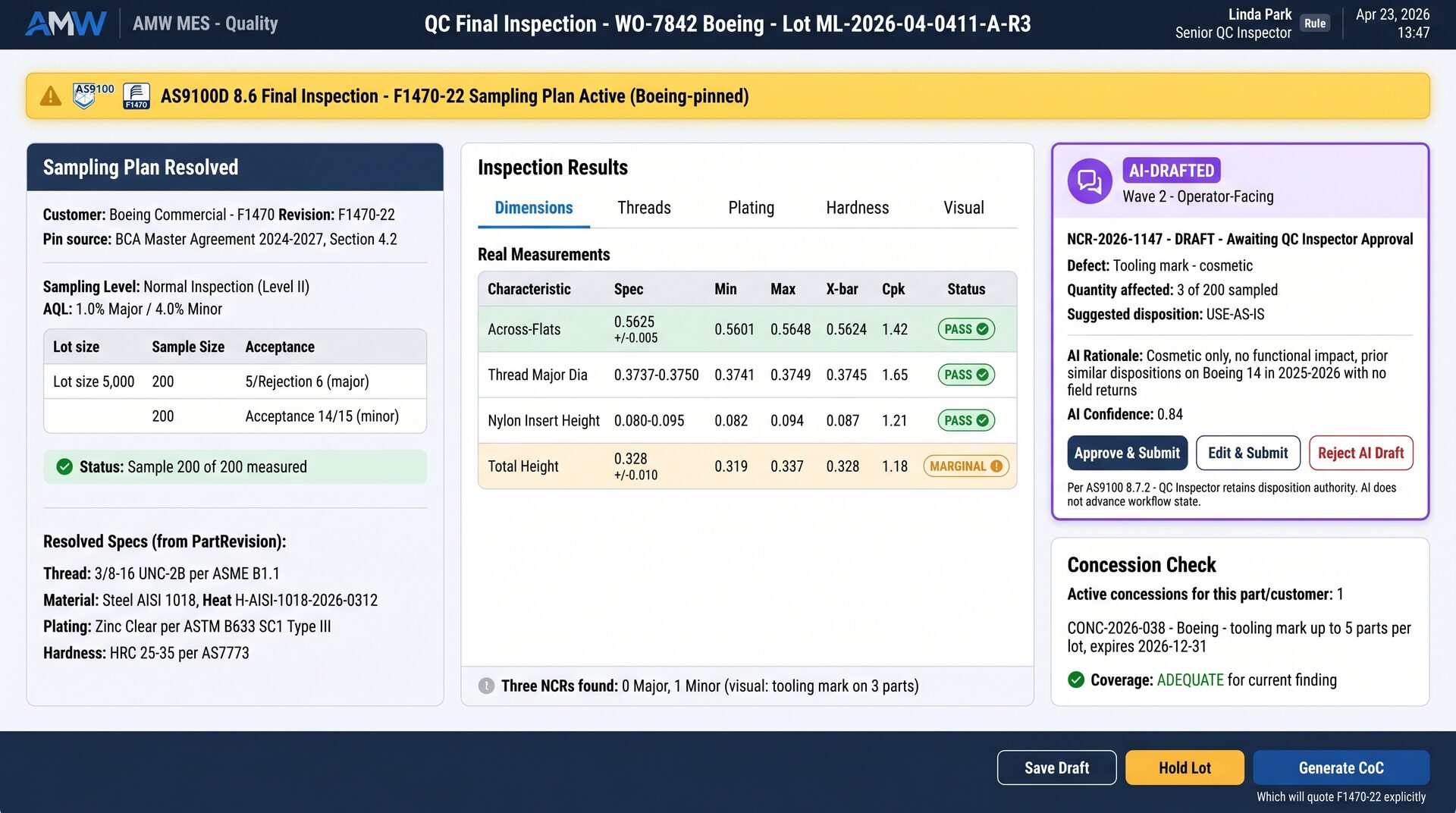Screen dimensions: 1456x813
Task: Click the Pin source BCA Master Agreement line
Action: tap(220, 239)
